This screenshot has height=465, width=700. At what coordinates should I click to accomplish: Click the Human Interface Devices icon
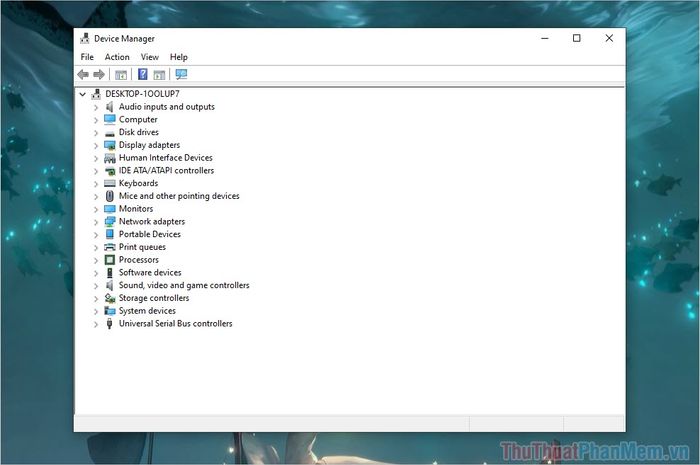pyautogui.click(x=109, y=158)
